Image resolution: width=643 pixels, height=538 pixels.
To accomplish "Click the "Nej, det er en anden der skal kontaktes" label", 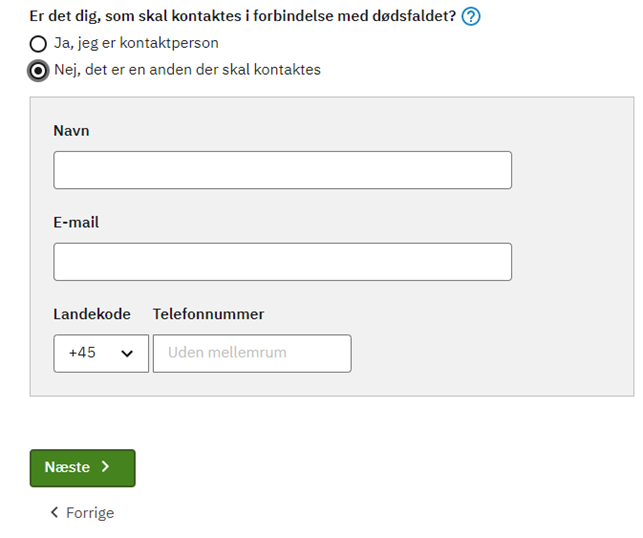I will coord(187,70).
